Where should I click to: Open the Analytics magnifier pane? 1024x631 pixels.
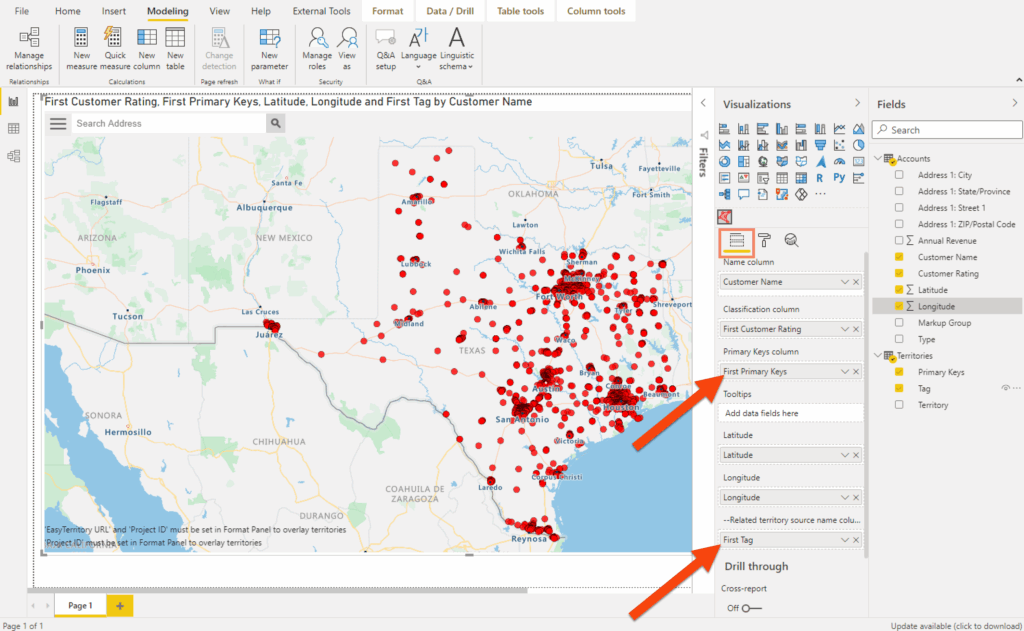click(x=792, y=242)
